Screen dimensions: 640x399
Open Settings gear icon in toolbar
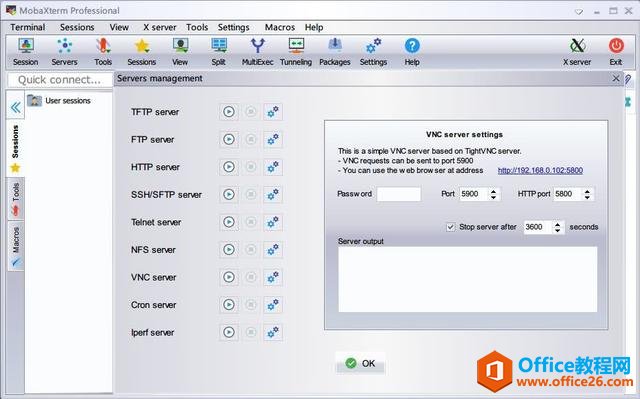click(x=373, y=52)
